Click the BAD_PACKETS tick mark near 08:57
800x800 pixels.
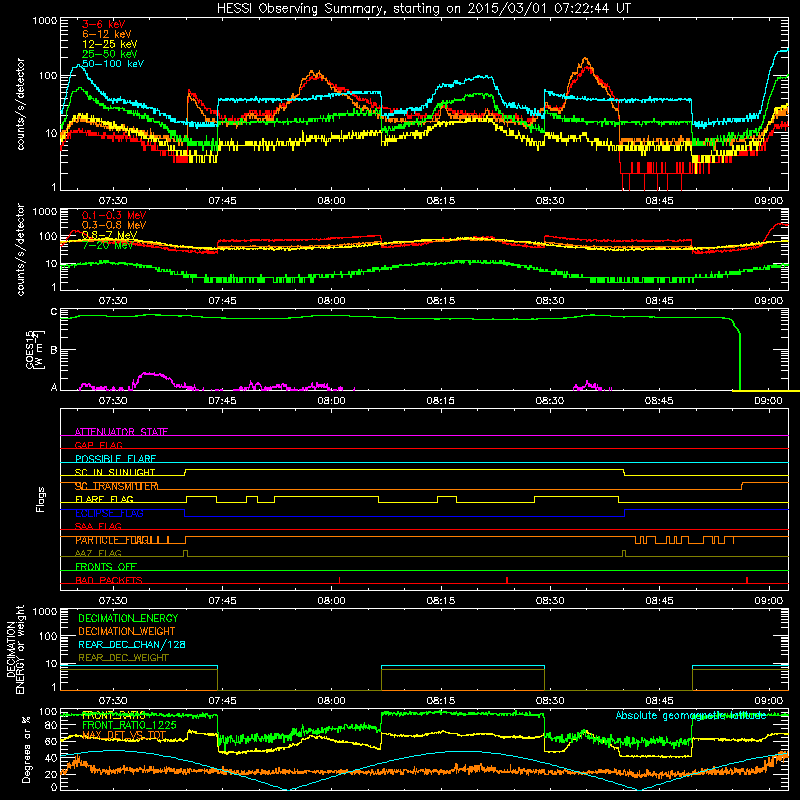747,580
